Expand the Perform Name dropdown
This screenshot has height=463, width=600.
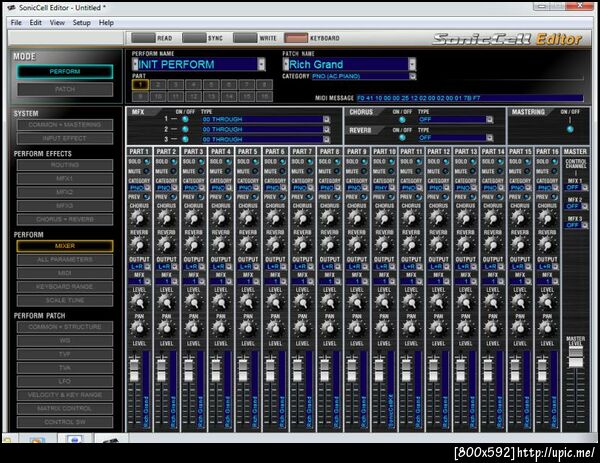[x=262, y=64]
